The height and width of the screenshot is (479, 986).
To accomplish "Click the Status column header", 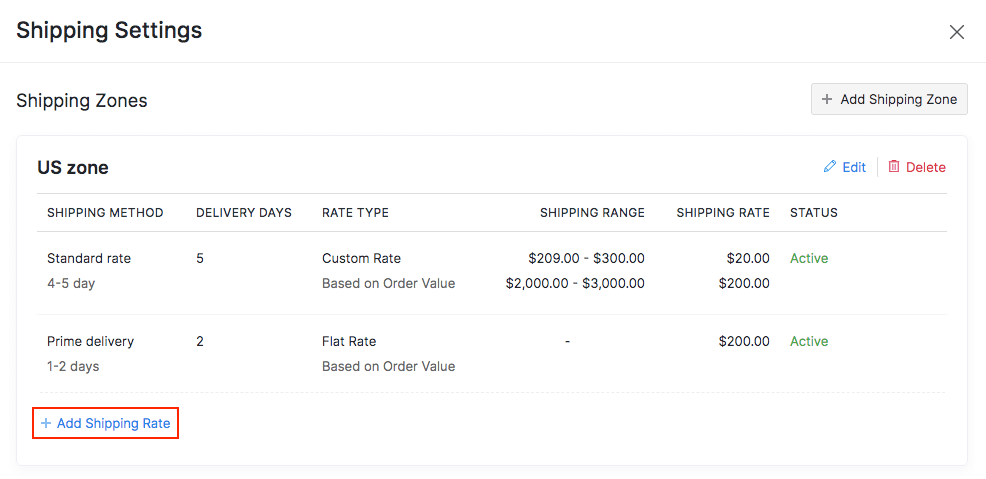I will tap(814, 213).
